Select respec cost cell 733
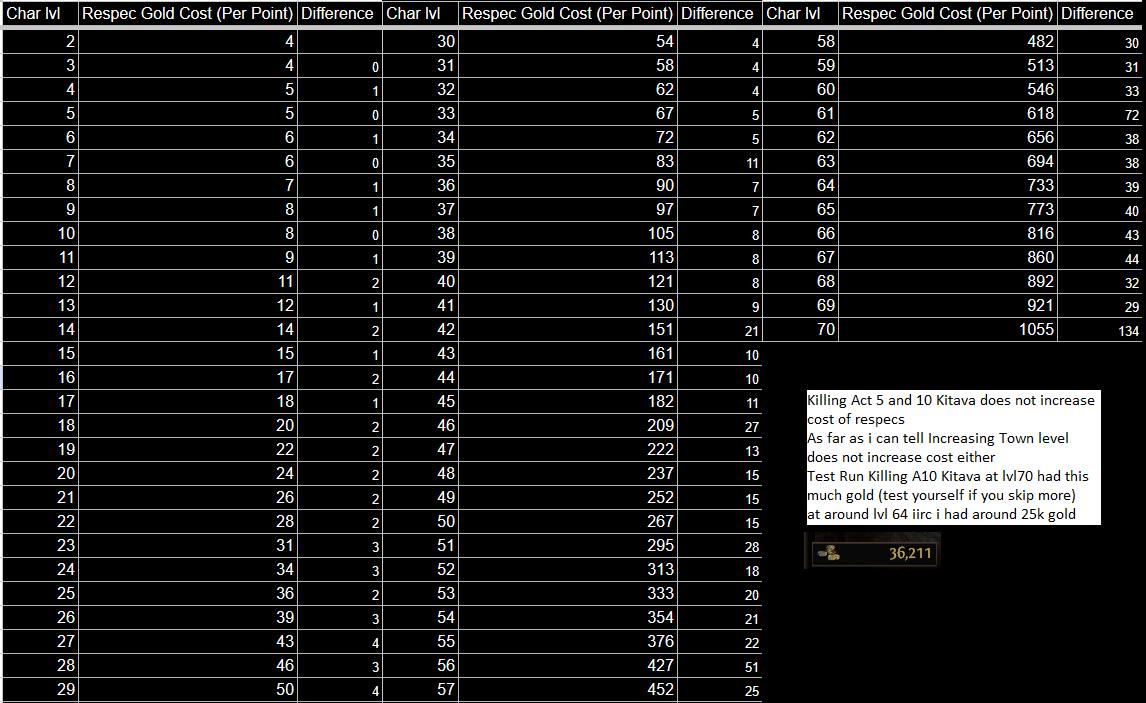Image resolution: width=1146 pixels, height=703 pixels. (x=948, y=186)
